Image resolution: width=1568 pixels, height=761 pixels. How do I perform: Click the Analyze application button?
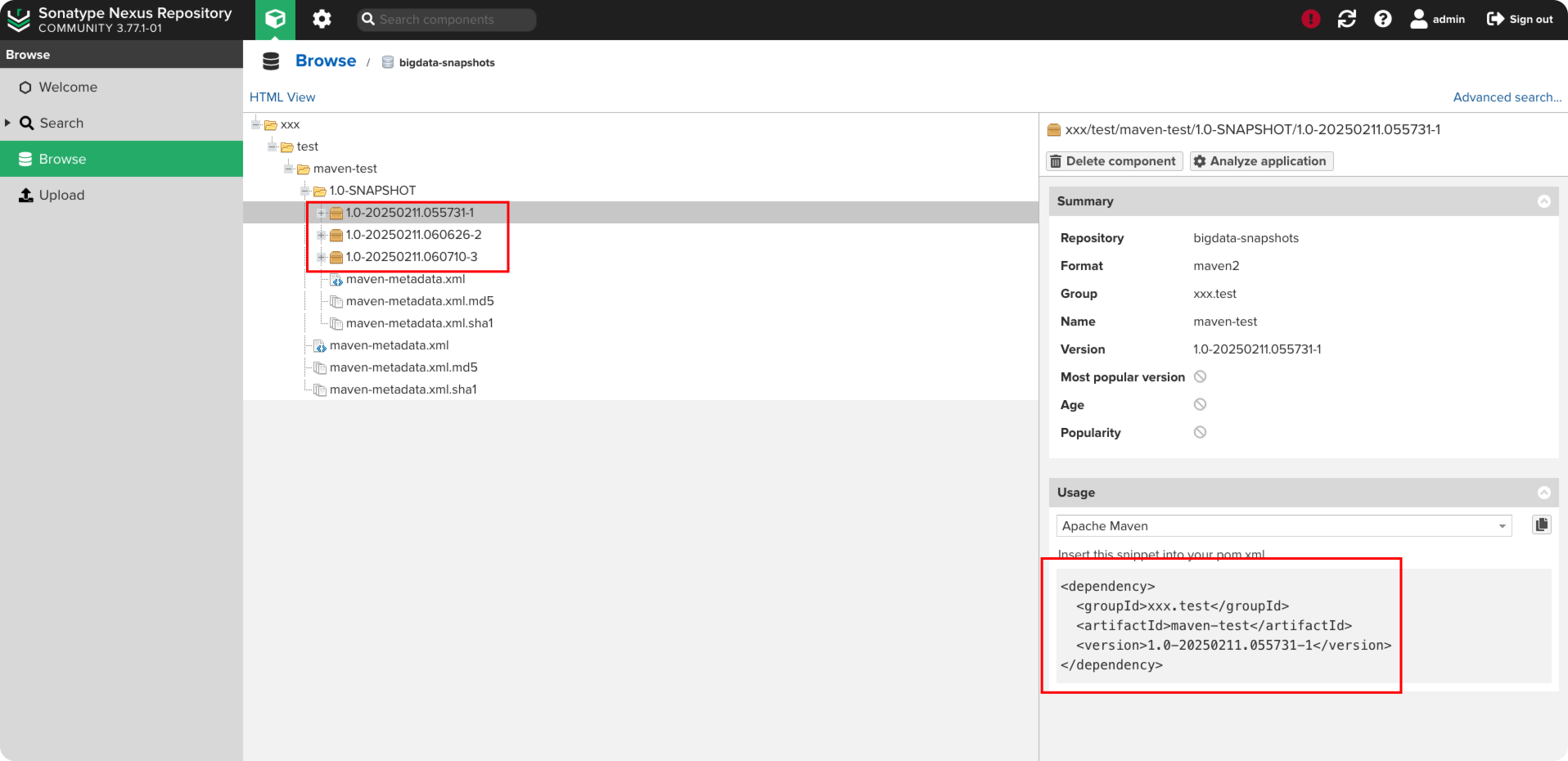click(x=1261, y=161)
